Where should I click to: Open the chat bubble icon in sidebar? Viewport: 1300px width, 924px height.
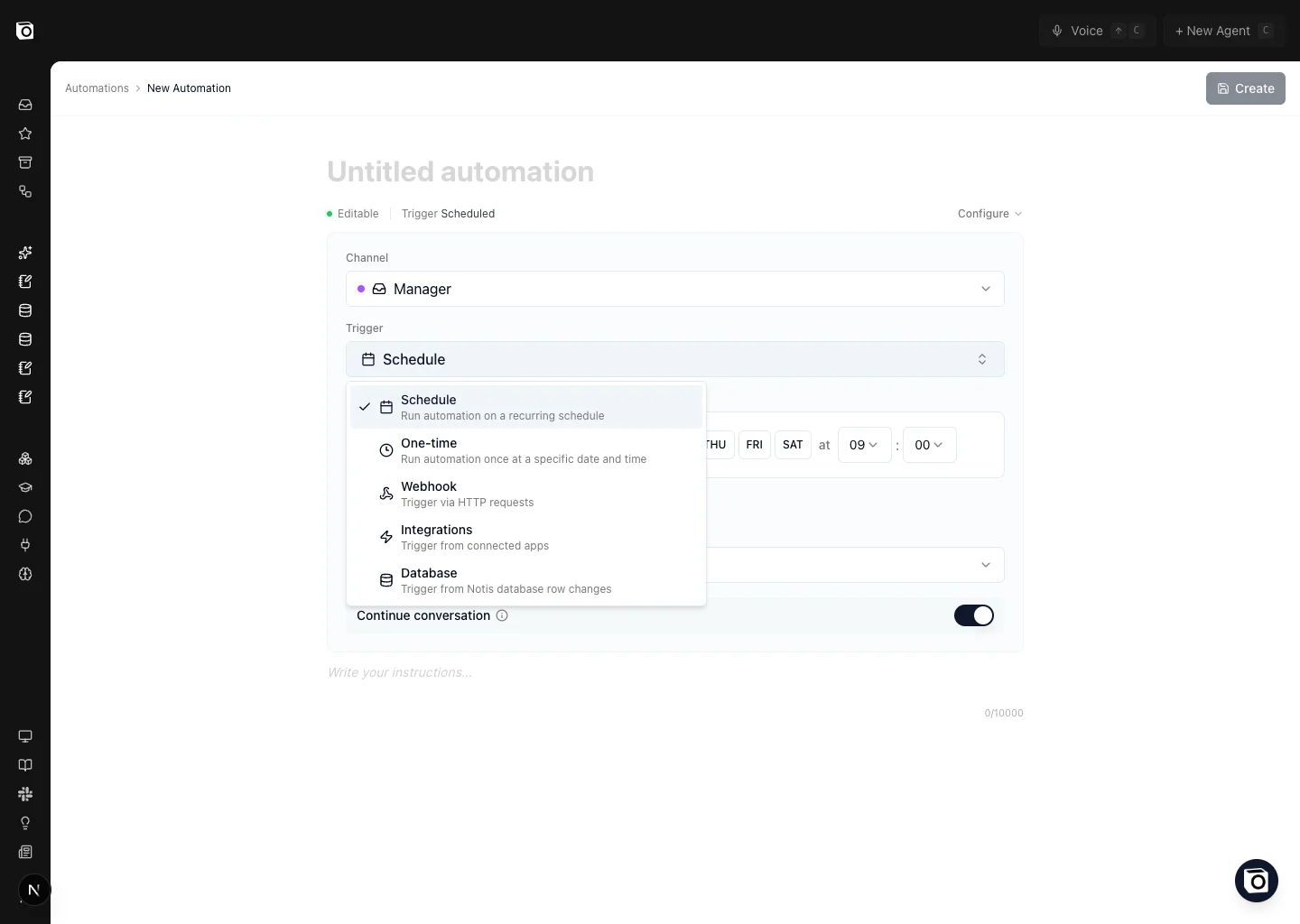pyautogui.click(x=25, y=516)
